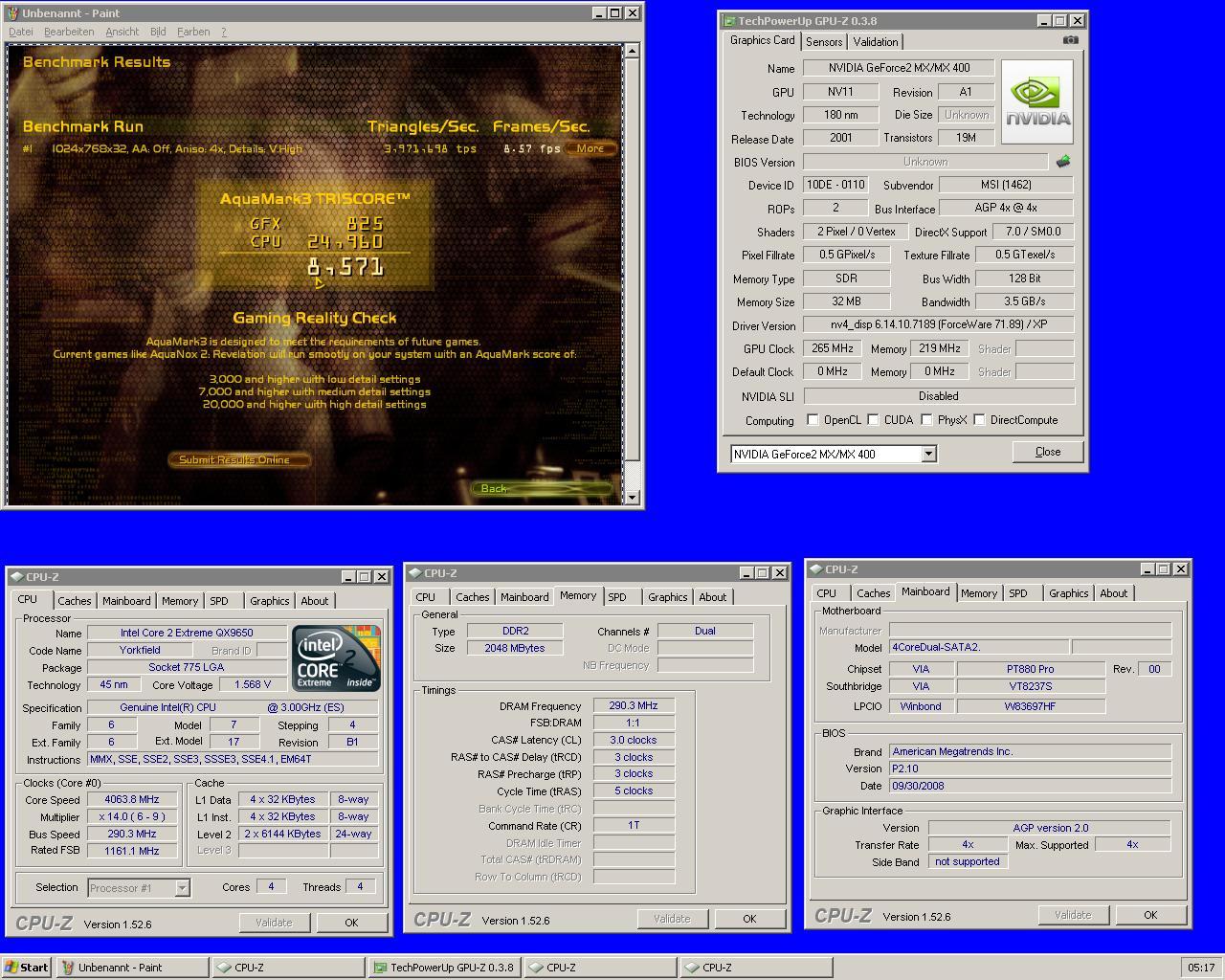This screenshot has width=1225, height=980.
Task: Click the Chipset value PT880 Pro
Action: 1031,669
